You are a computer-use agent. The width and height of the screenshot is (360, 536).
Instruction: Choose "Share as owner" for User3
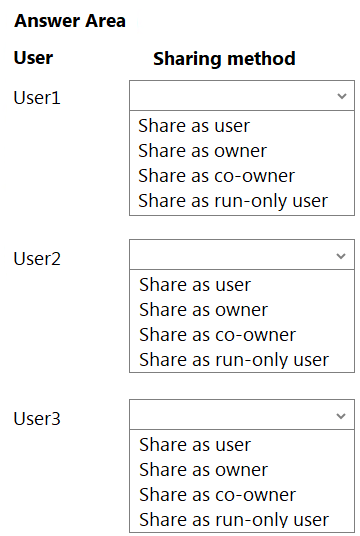(203, 469)
